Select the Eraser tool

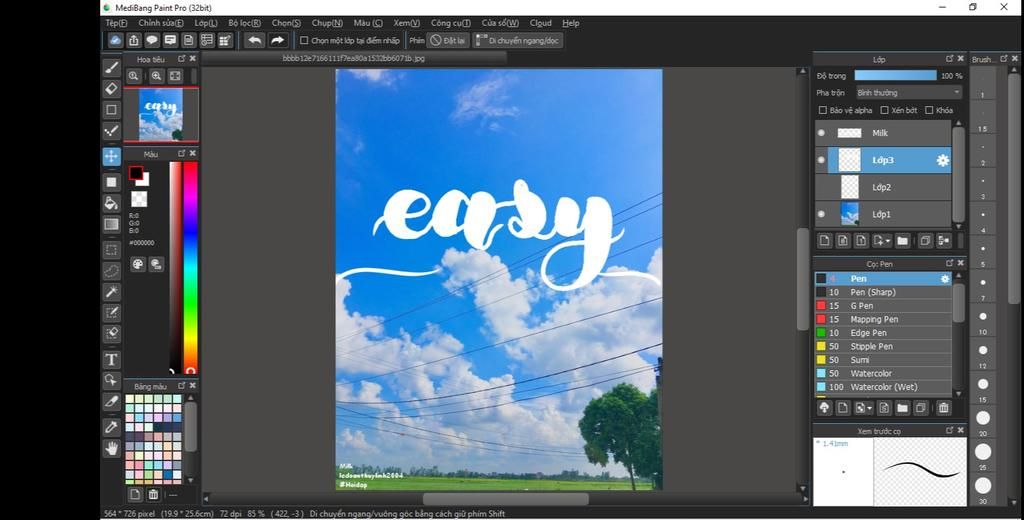(x=112, y=89)
